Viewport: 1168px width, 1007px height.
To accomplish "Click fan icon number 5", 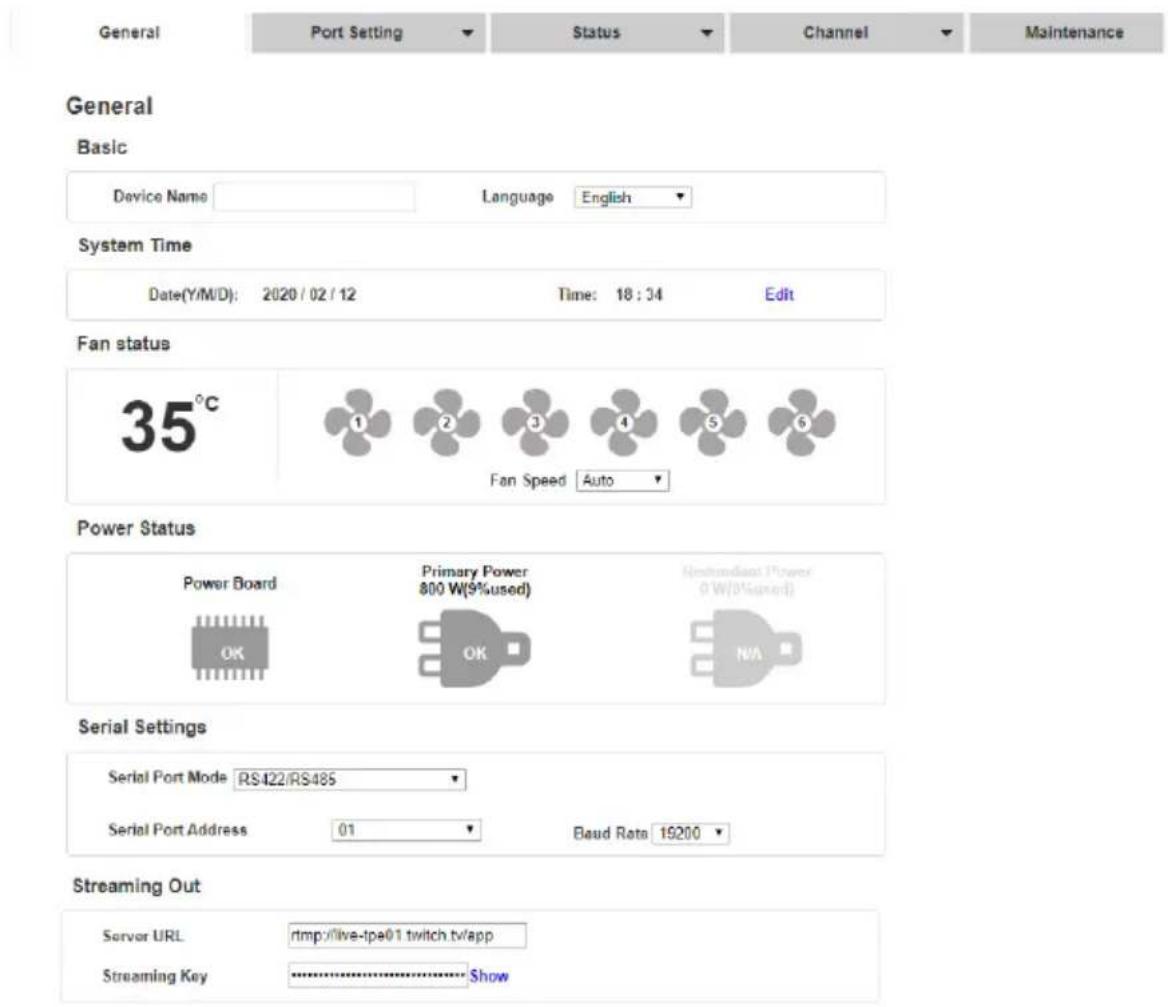I will (x=713, y=422).
